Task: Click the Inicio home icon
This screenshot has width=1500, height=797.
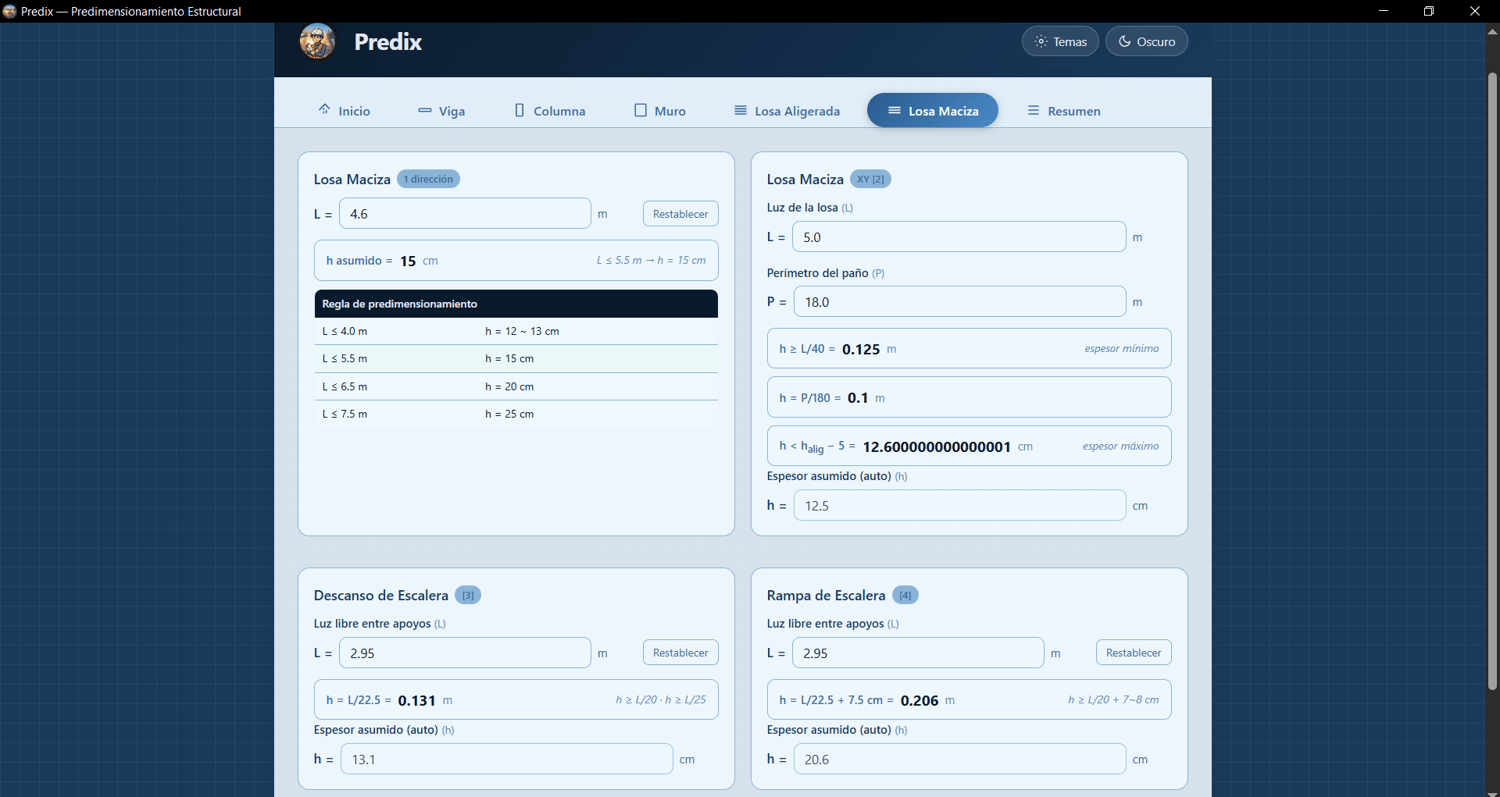Action: pyautogui.click(x=324, y=109)
